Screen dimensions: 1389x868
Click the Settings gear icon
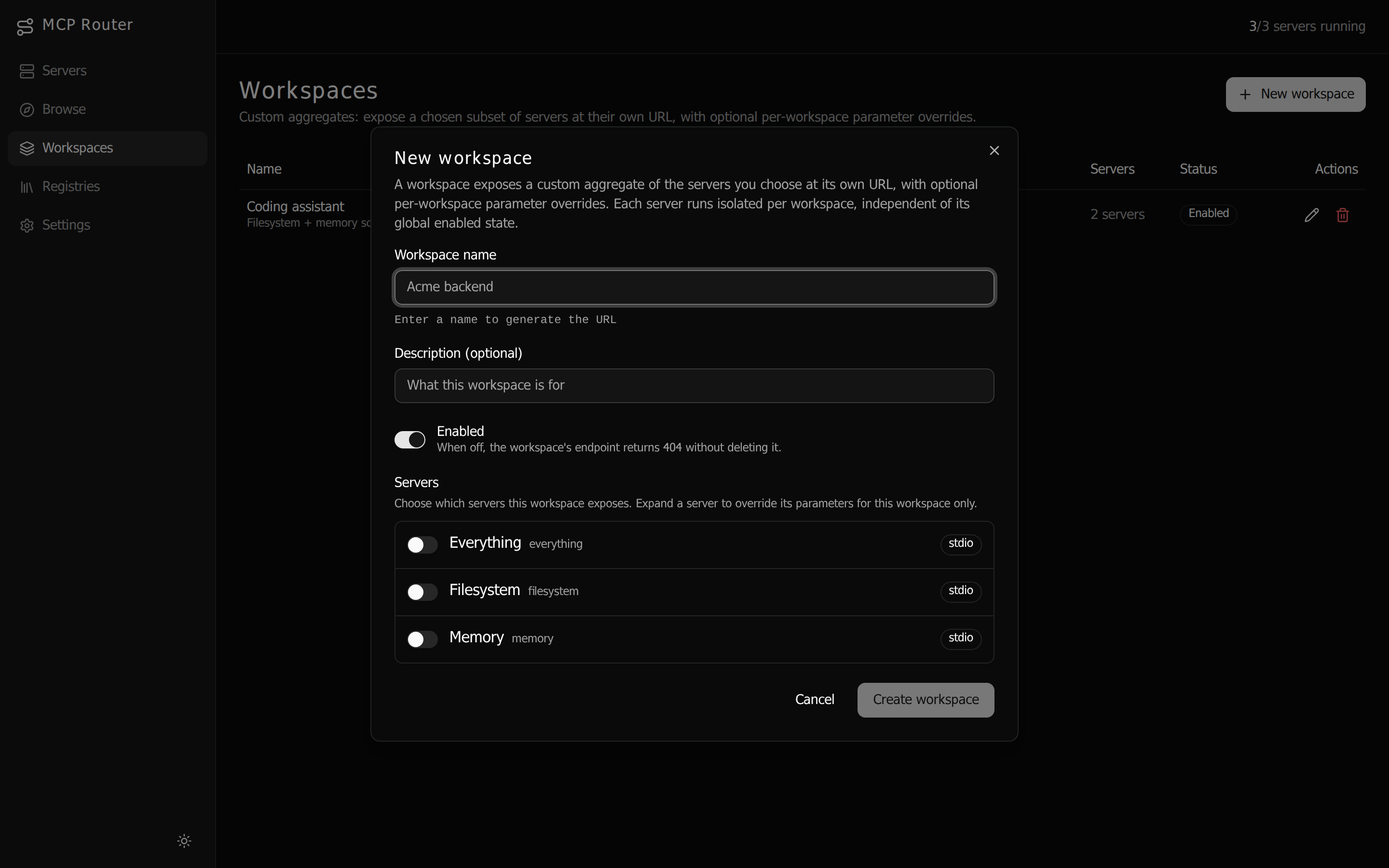point(27,225)
